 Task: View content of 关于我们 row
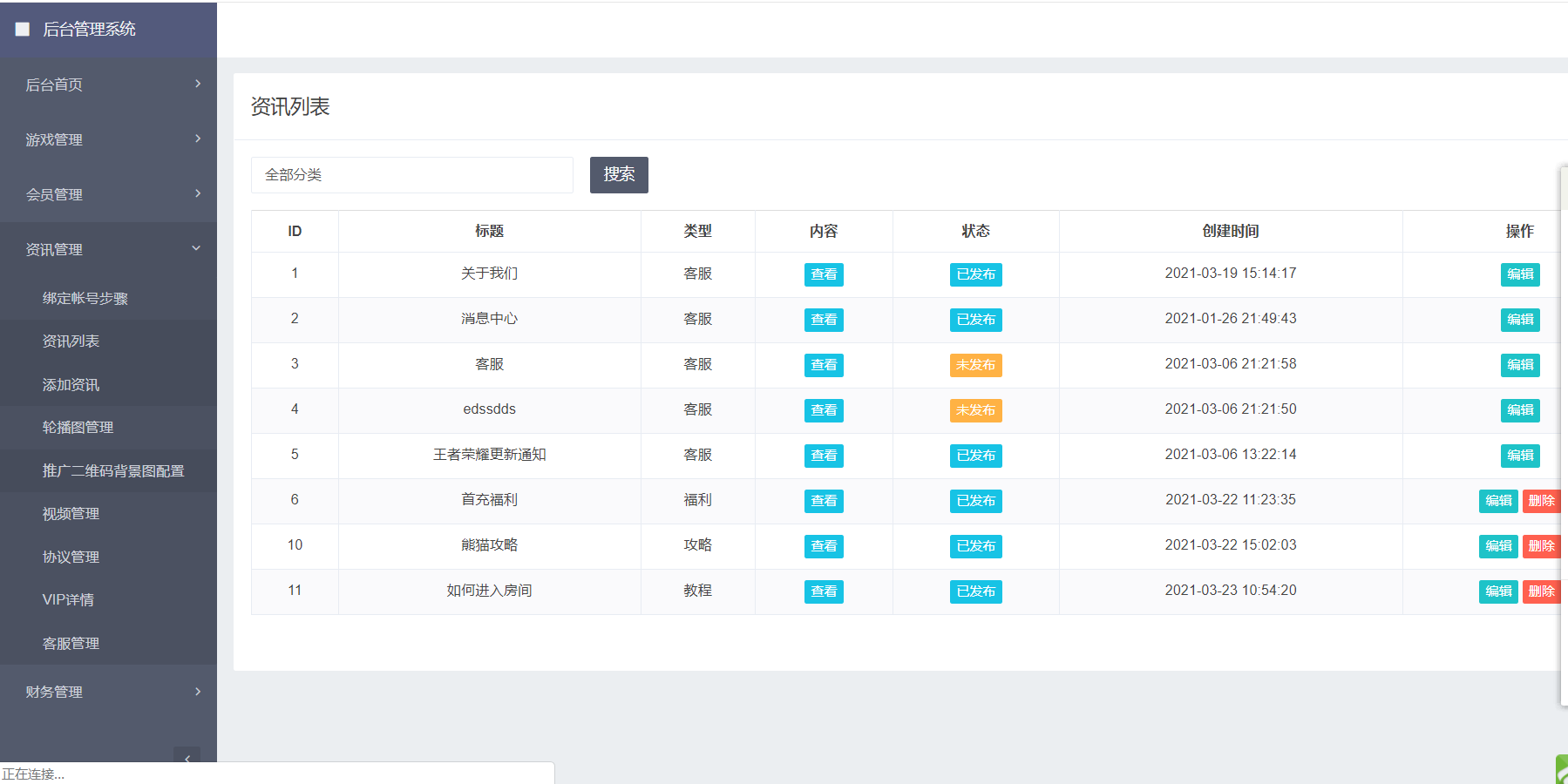pyautogui.click(x=824, y=274)
